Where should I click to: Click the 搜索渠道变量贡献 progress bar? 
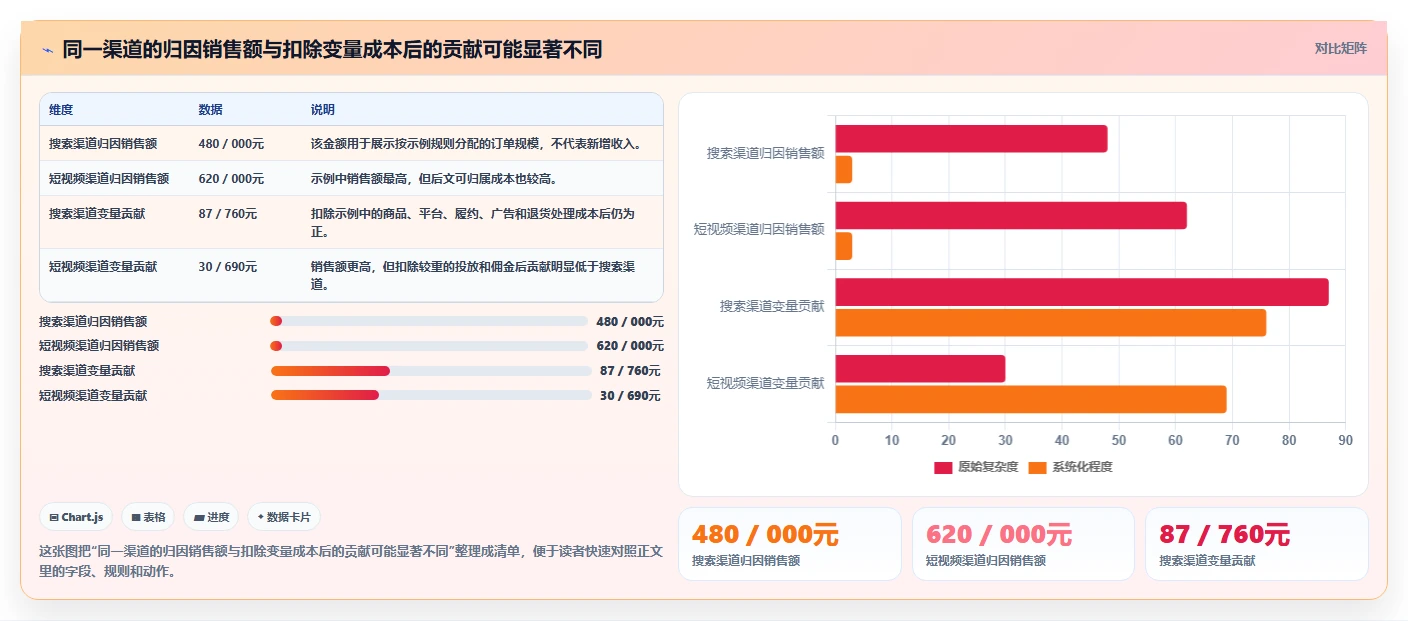click(x=431, y=370)
